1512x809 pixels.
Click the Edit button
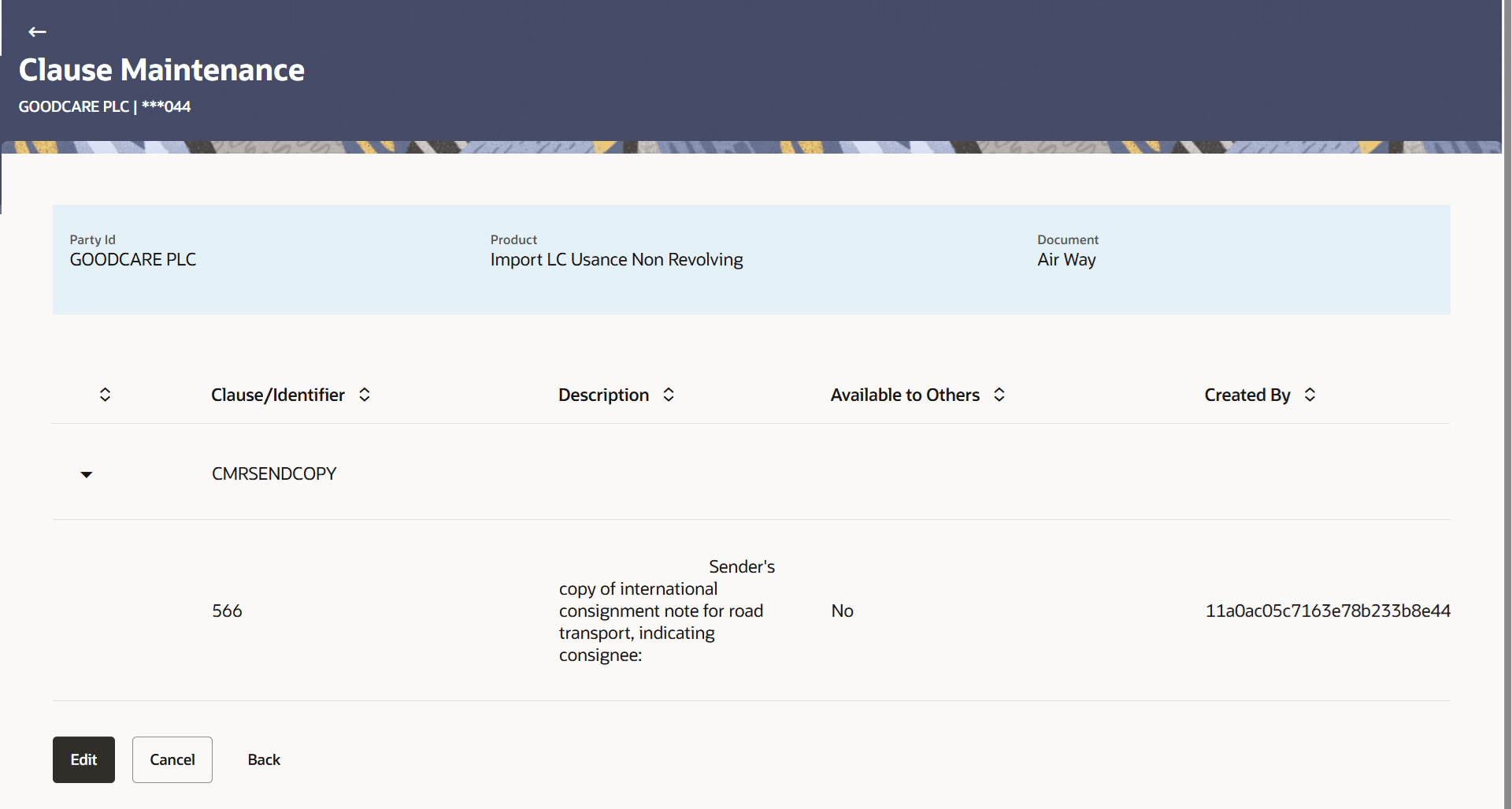[83, 759]
